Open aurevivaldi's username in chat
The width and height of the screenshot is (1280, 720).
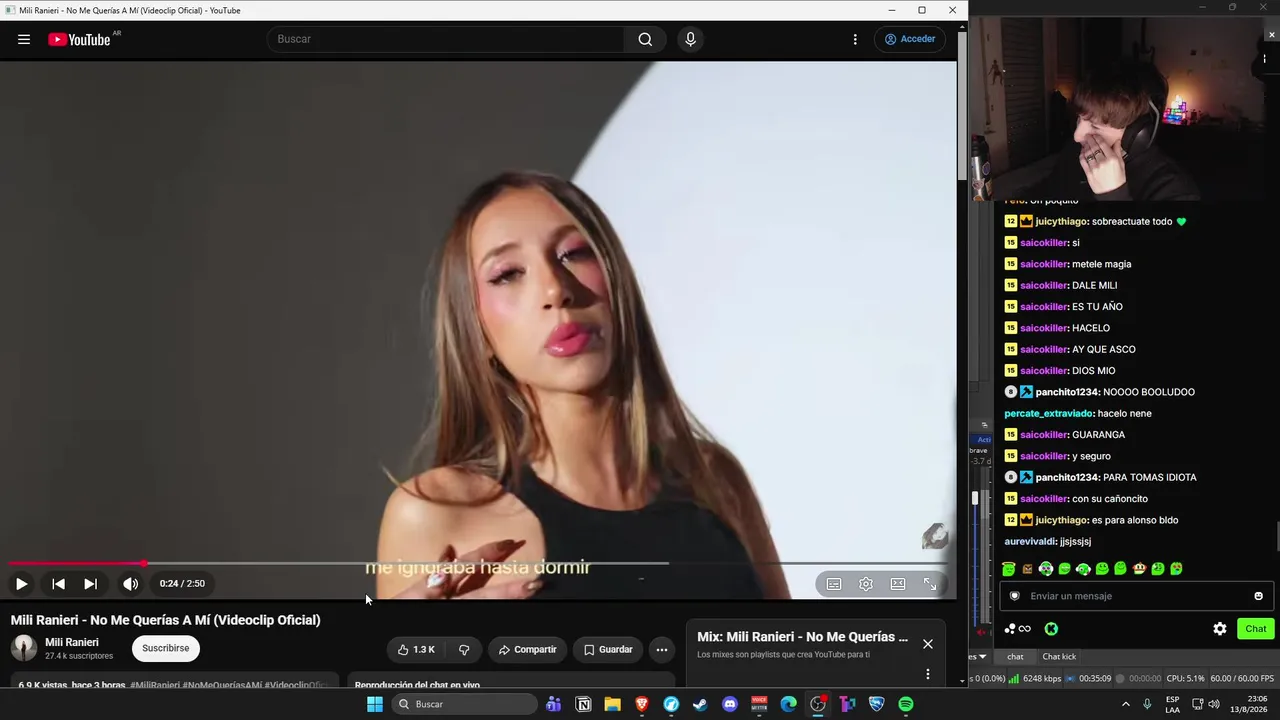tap(1030, 541)
